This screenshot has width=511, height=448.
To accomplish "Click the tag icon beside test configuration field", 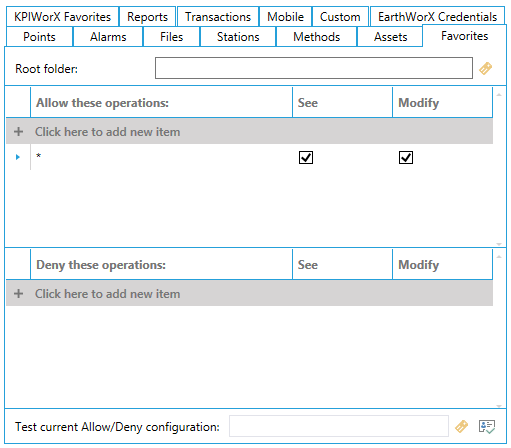I will [x=461, y=426].
